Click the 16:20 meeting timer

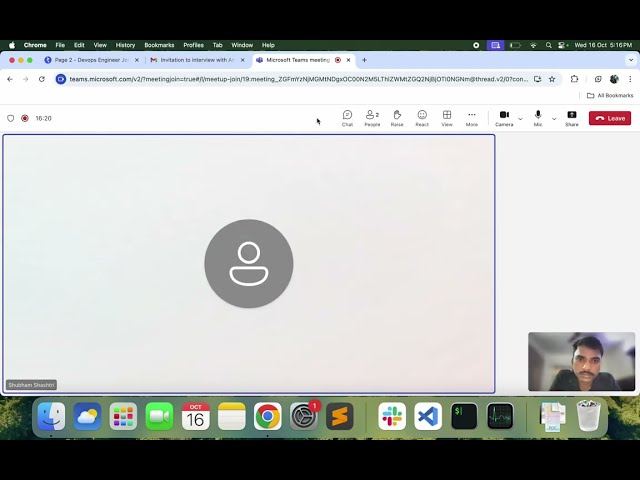[43, 118]
